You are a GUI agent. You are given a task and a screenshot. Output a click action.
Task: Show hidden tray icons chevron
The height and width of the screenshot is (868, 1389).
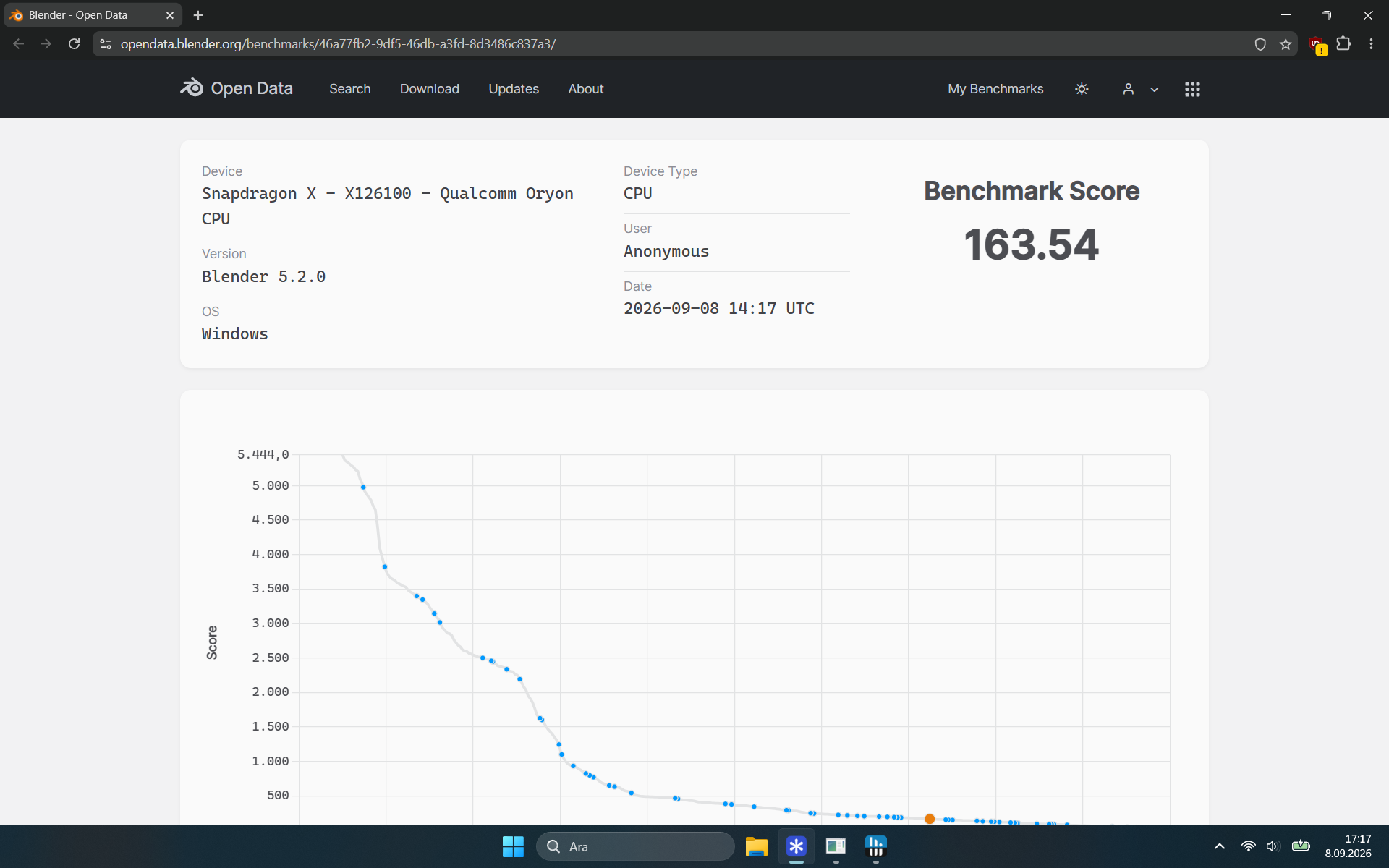click(1220, 846)
